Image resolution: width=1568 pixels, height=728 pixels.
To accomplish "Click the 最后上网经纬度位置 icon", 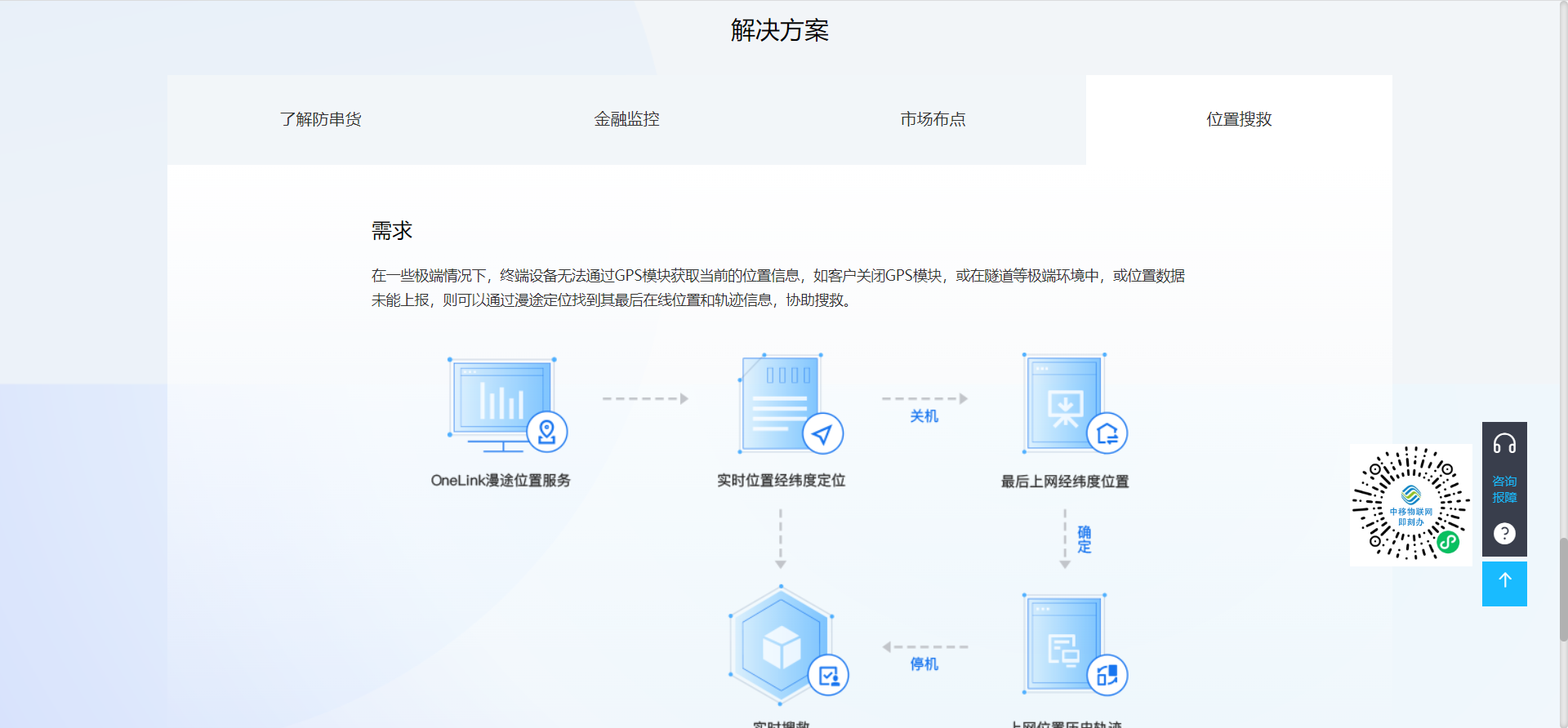I will point(1074,403).
